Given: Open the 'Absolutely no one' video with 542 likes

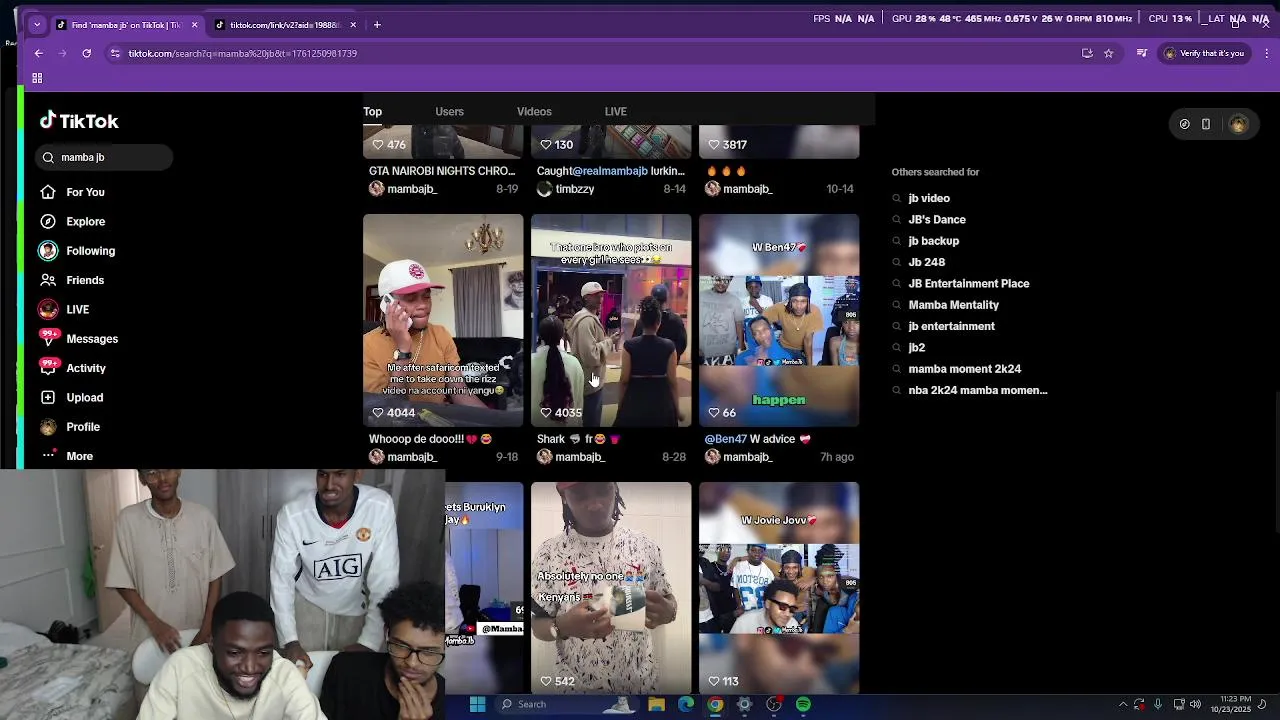Looking at the screenshot, I should click(x=611, y=588).
